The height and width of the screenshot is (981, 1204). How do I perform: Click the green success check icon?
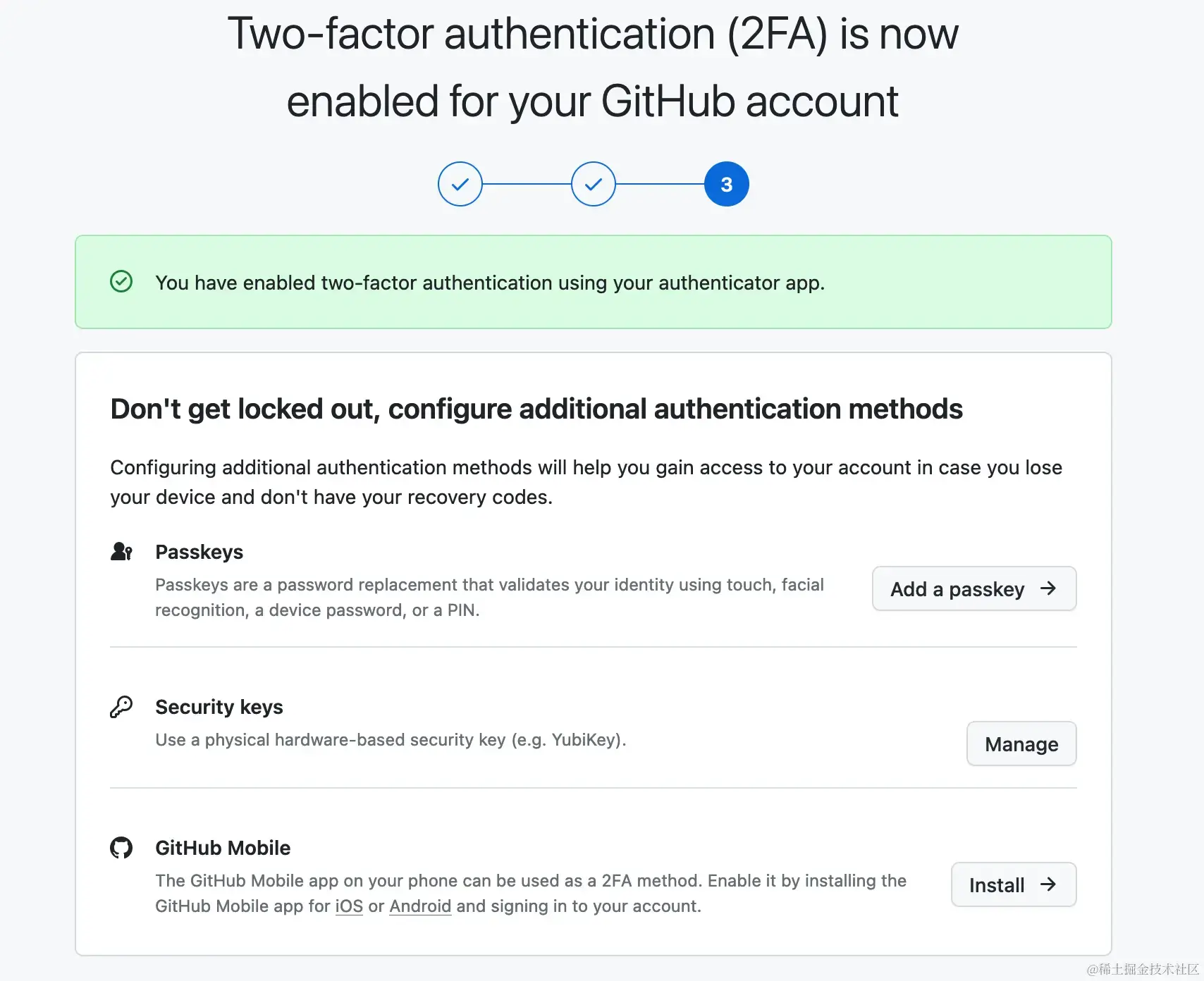click(121, 281)
